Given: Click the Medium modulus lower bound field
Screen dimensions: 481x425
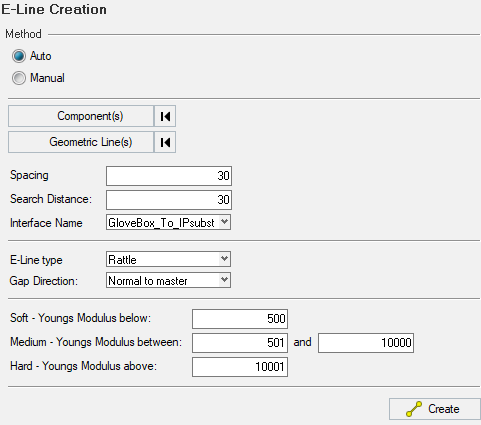Looking at the screenshot, I should [240, 343].
